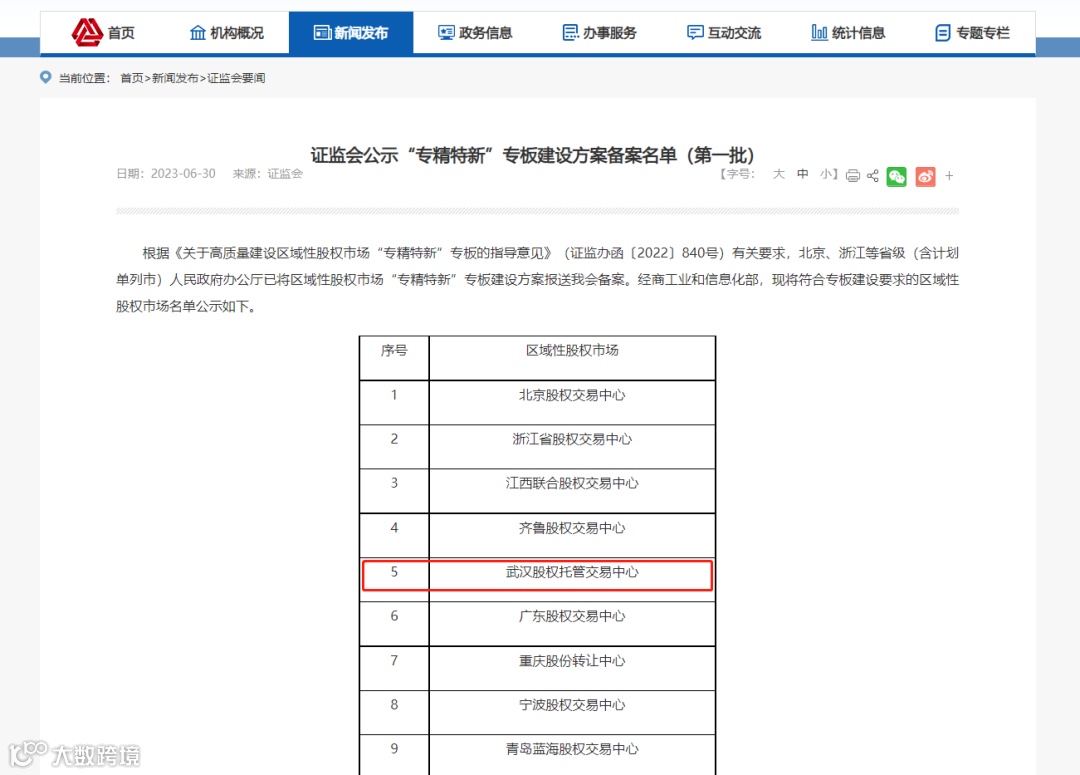The height and width of the screenshot is (775, 1080).
Task: Select the 新闻发布 tab
Action: point(351,32)
